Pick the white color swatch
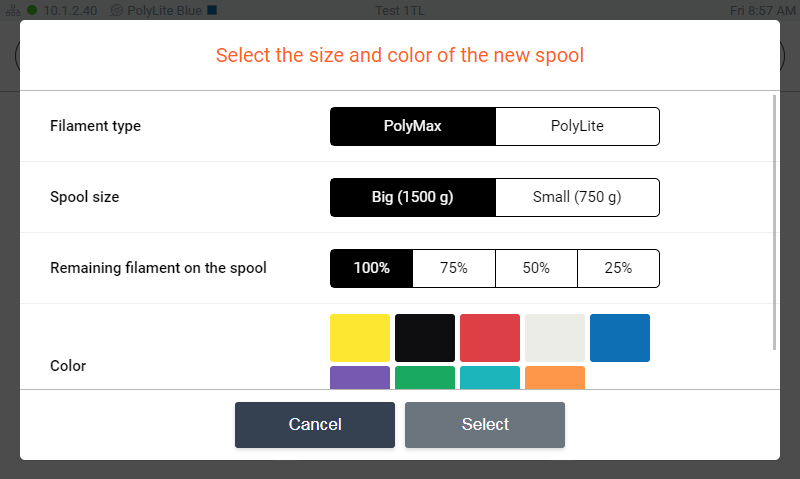The width and height of the screenshot is (800, 479). click(555, 338)
